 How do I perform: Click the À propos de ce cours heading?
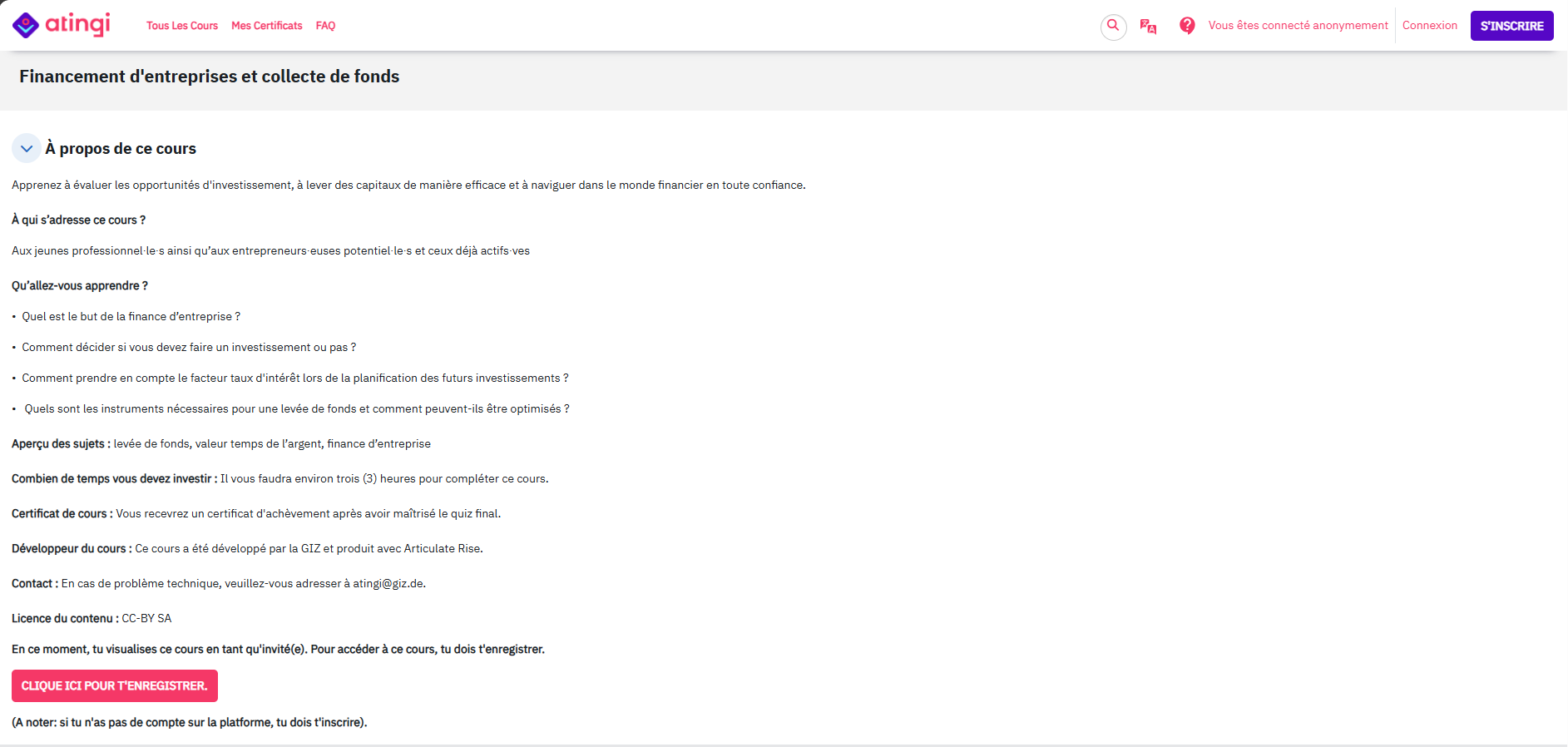pyautogui.click(x=121, y=149)
